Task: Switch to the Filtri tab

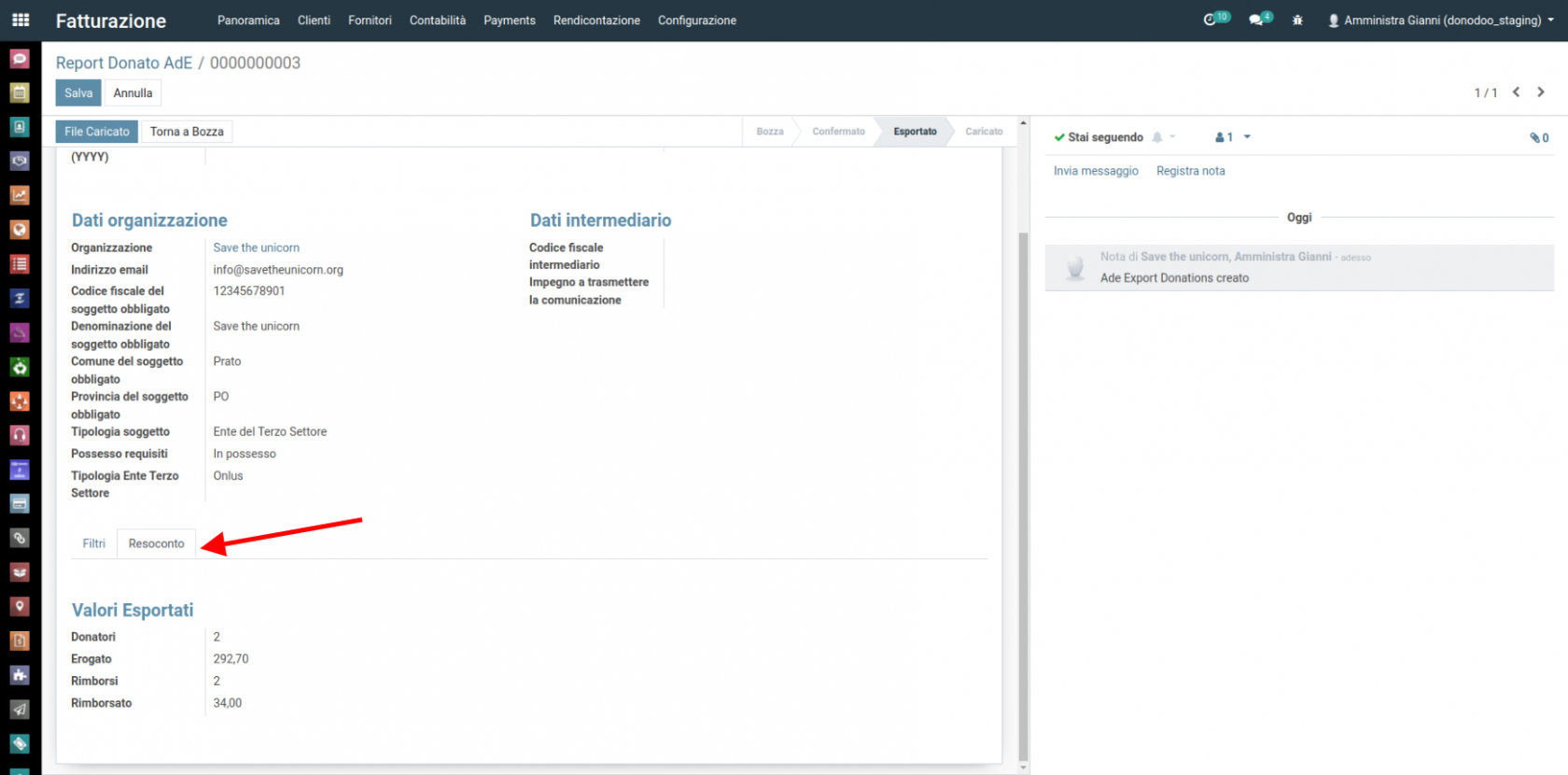Action: (x=93, y=543)
